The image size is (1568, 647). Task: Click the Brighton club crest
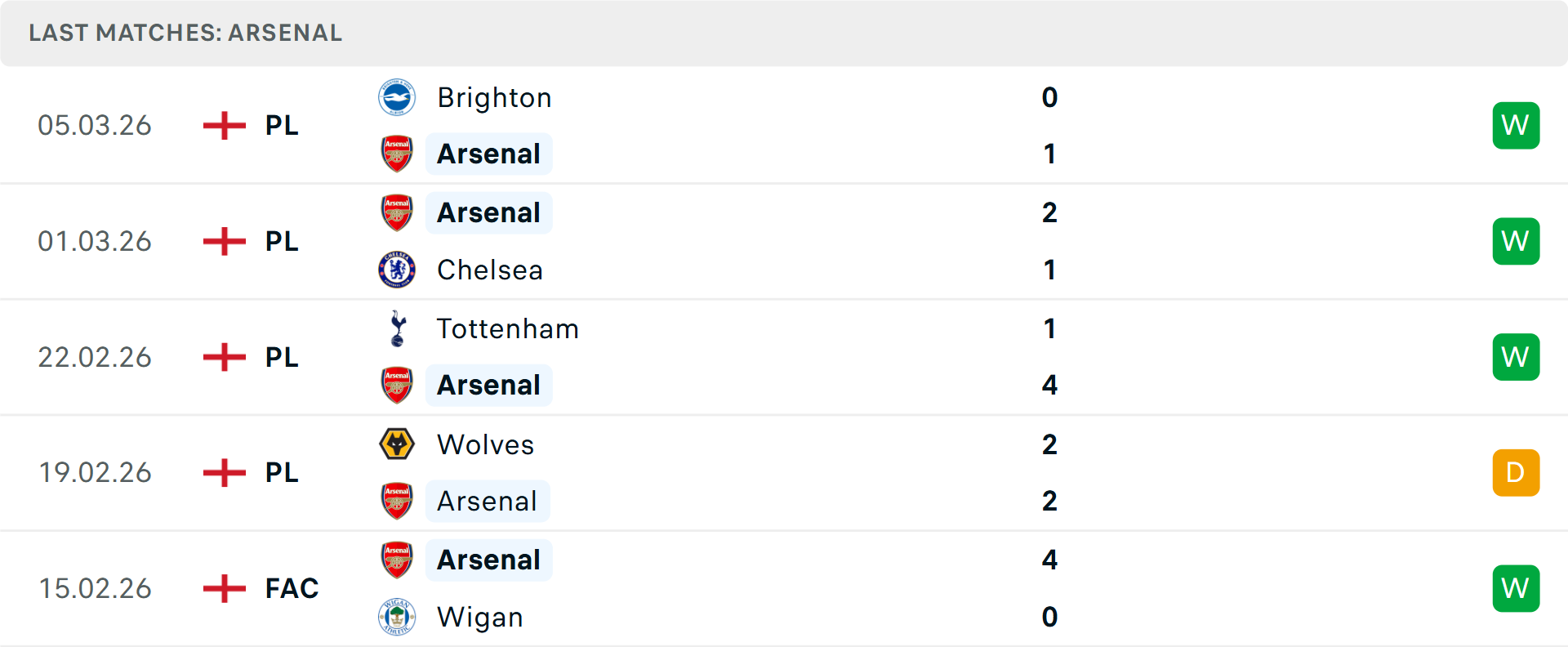coord(397,97)
